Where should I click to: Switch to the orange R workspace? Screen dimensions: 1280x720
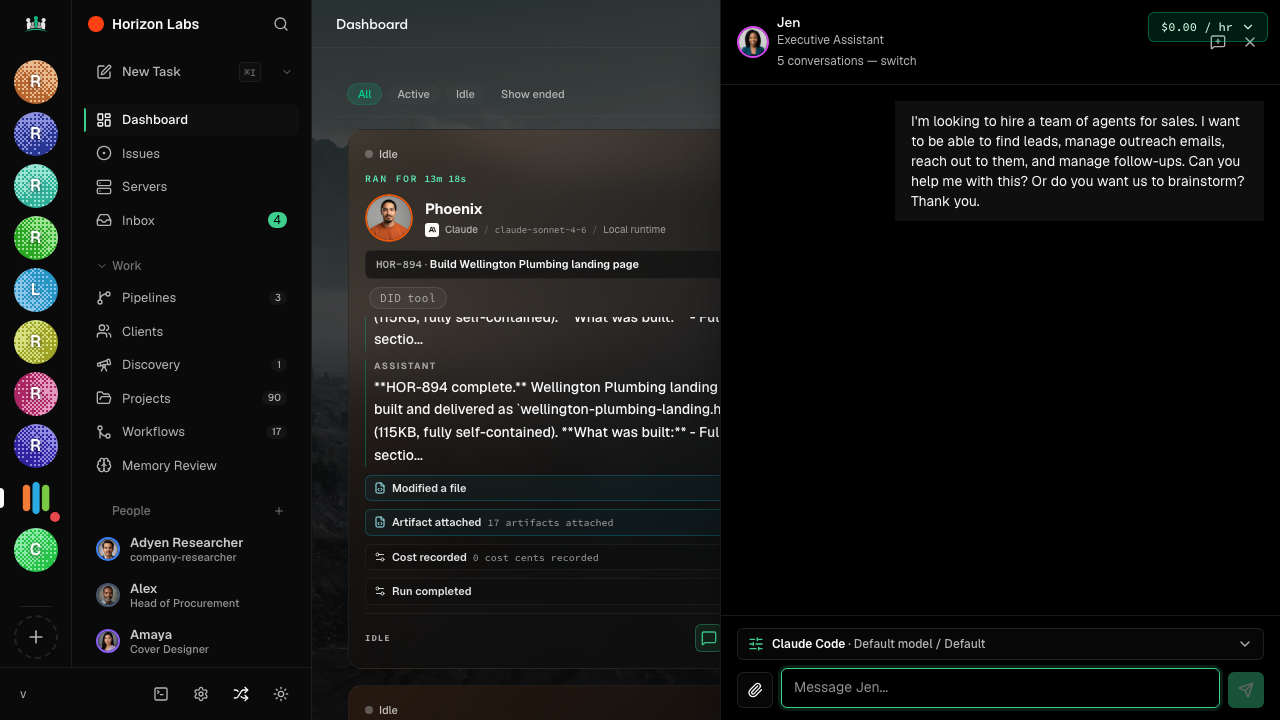tap(36, 82)
